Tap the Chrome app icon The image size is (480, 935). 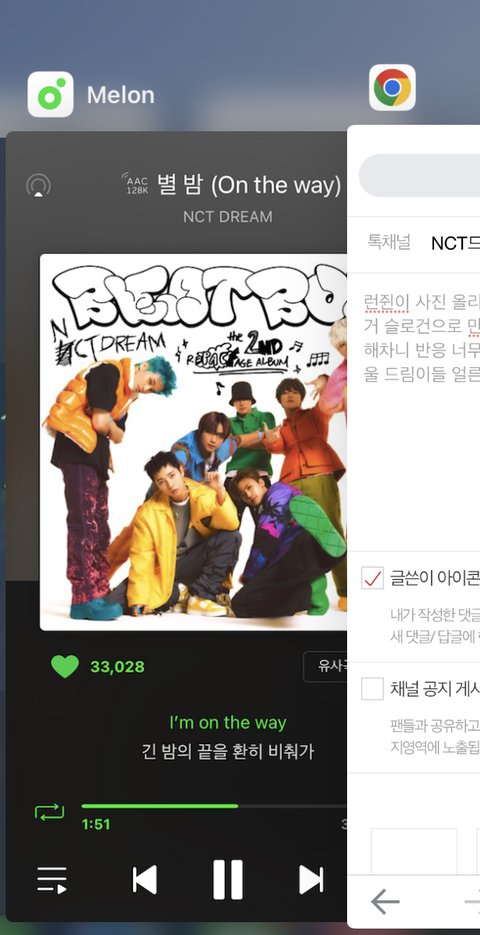point(392,88)
